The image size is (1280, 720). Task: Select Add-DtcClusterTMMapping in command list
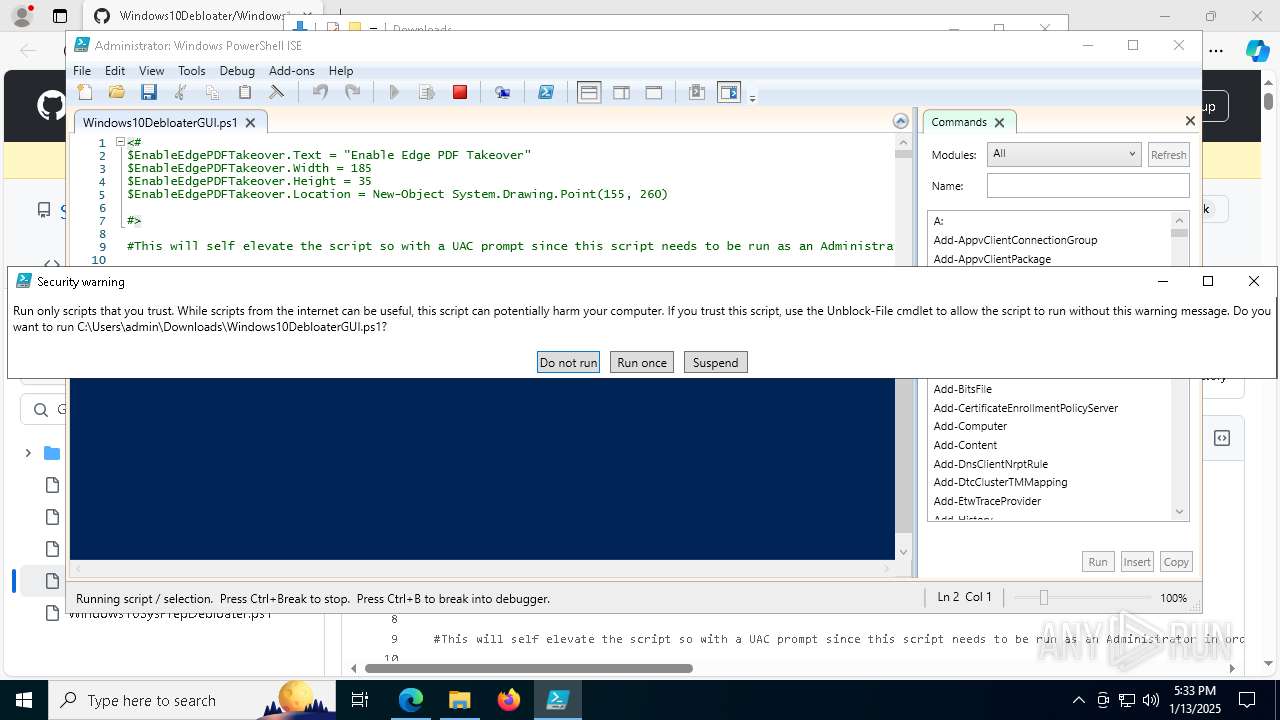tap(1000, 482)
